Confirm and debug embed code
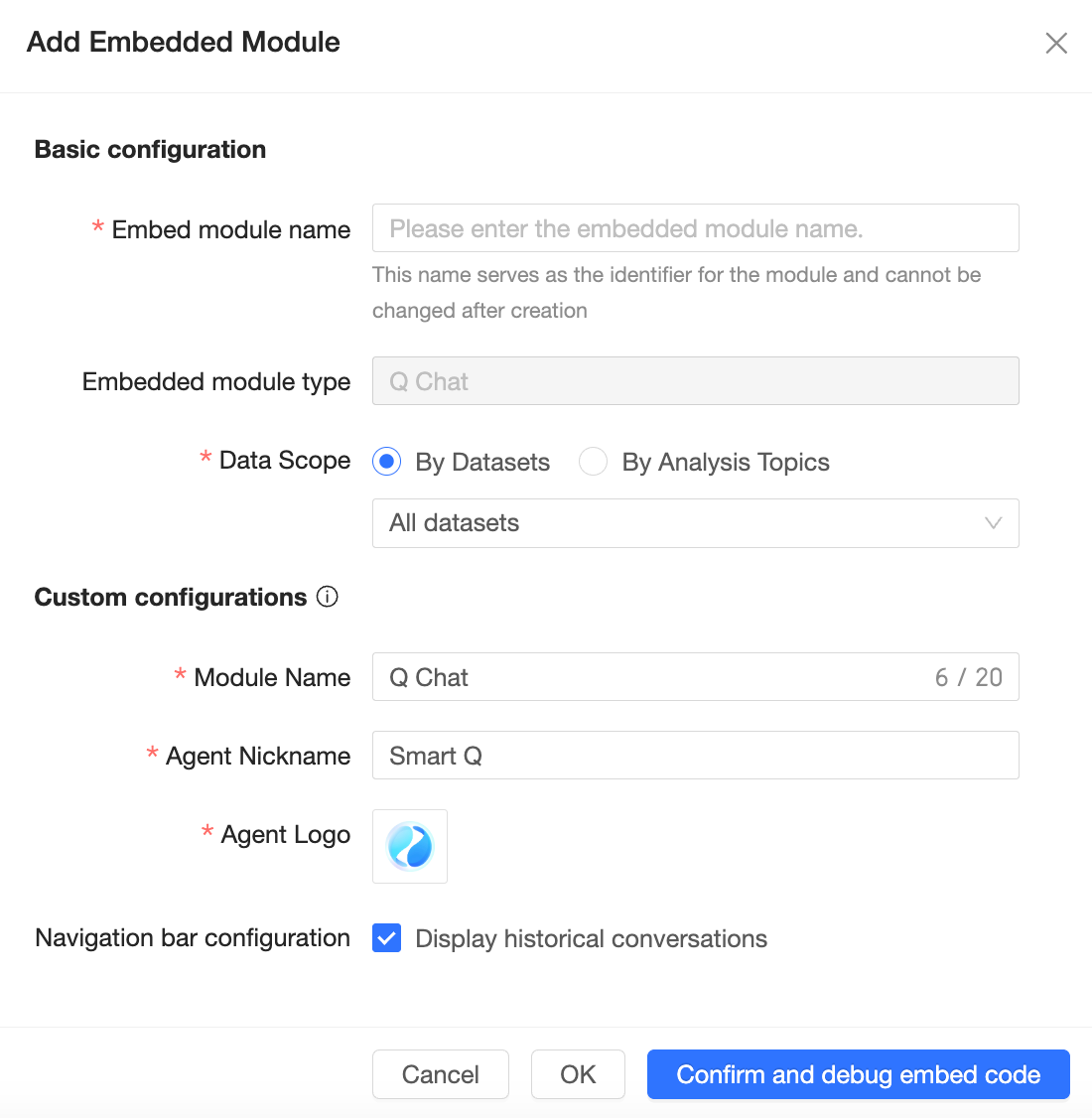 858,1074
